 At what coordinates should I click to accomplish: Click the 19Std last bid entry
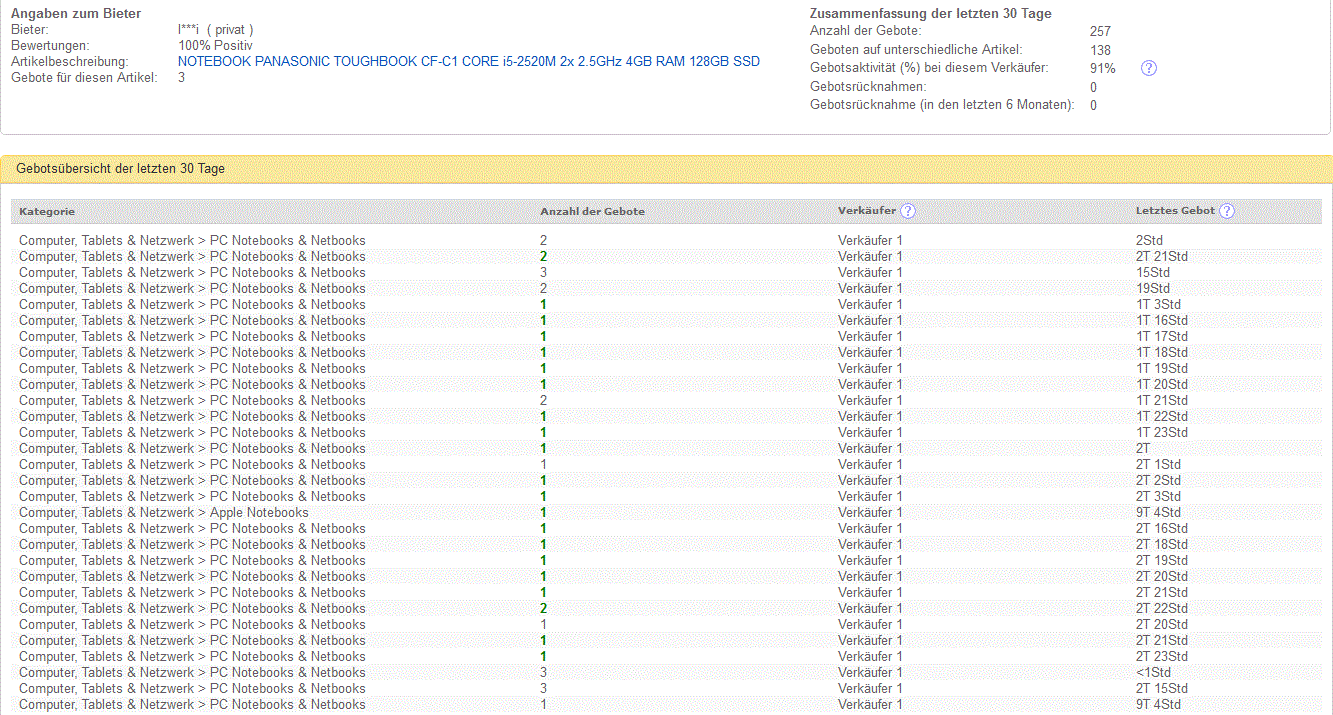(1152, 289)
